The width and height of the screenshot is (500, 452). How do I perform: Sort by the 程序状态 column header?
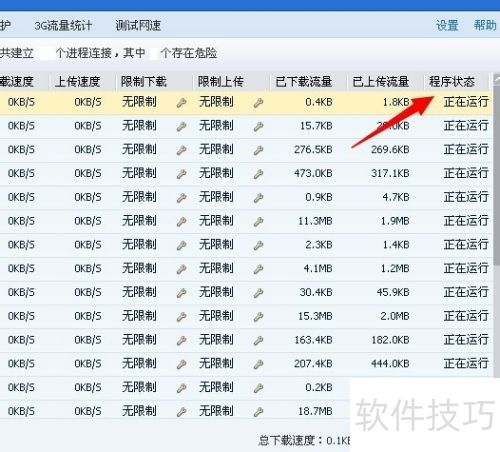pos(452,82)
